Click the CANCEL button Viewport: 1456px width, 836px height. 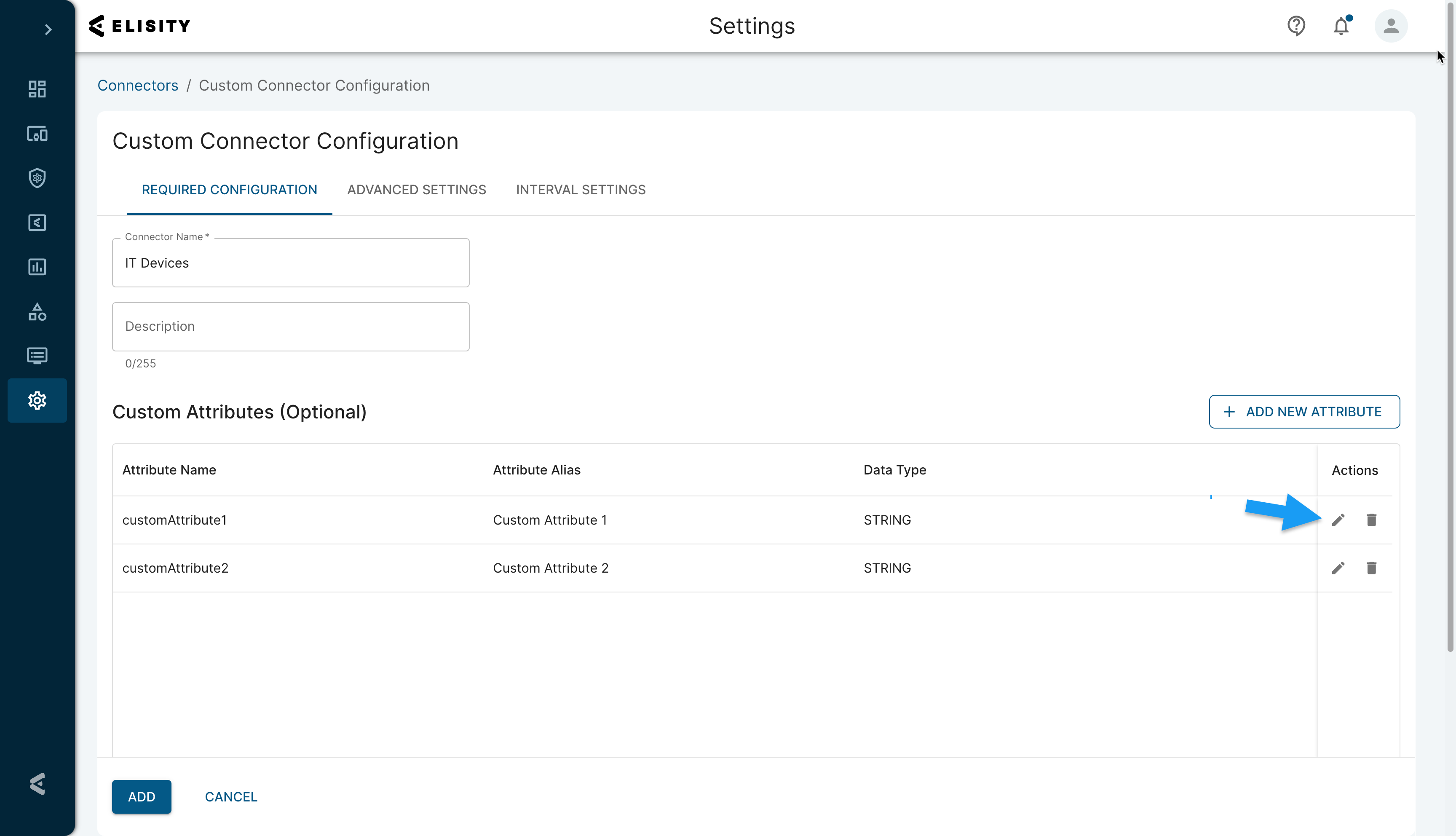tap(231, 796)
